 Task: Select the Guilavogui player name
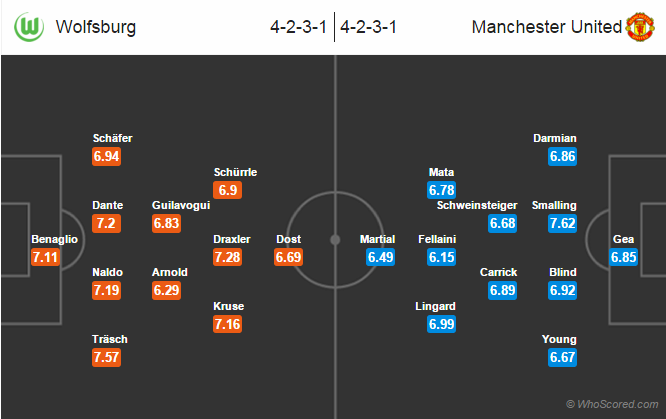tap(180, 205)
